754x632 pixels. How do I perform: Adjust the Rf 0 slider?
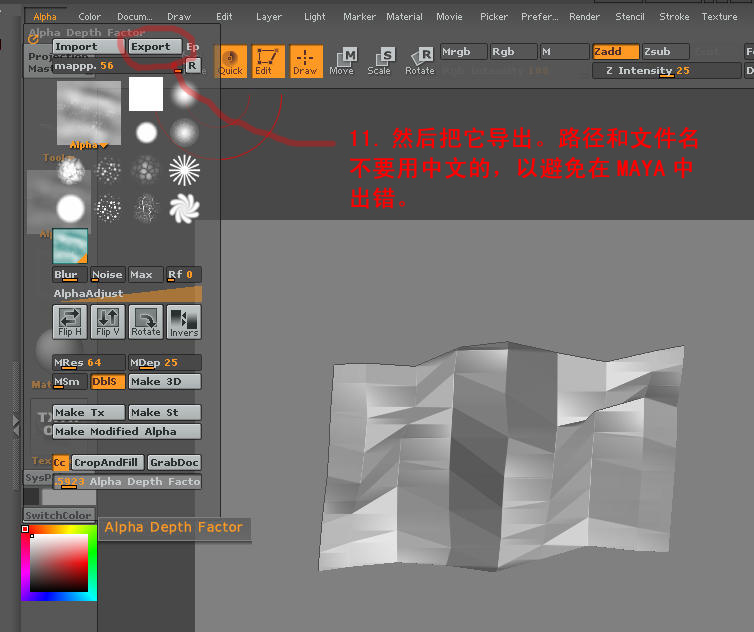click(x=184, y=275)
